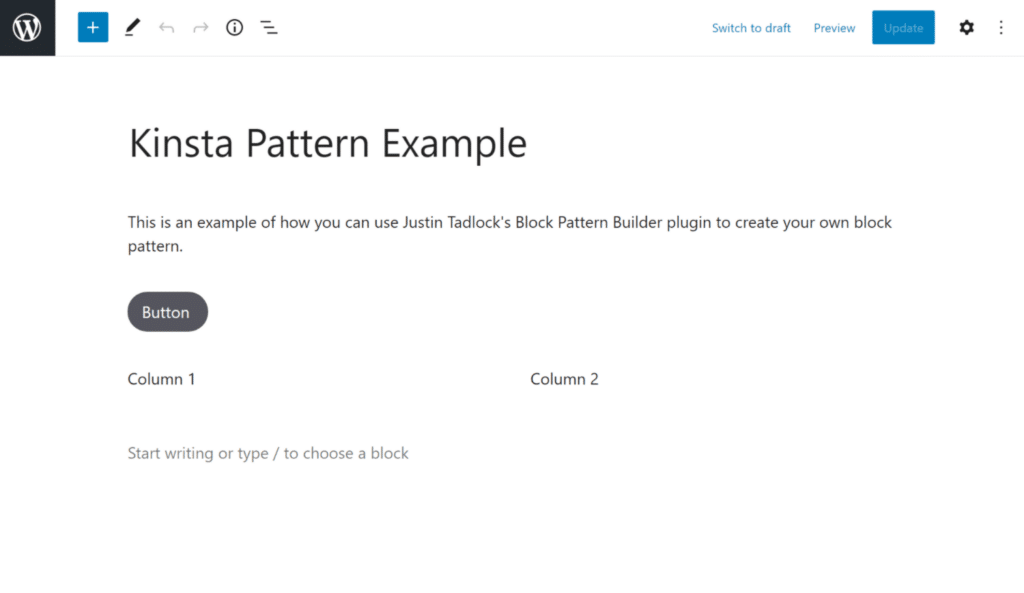Select the Tools pencil icon
This screenshot has height=593, width=1024.
click(131, 27)
